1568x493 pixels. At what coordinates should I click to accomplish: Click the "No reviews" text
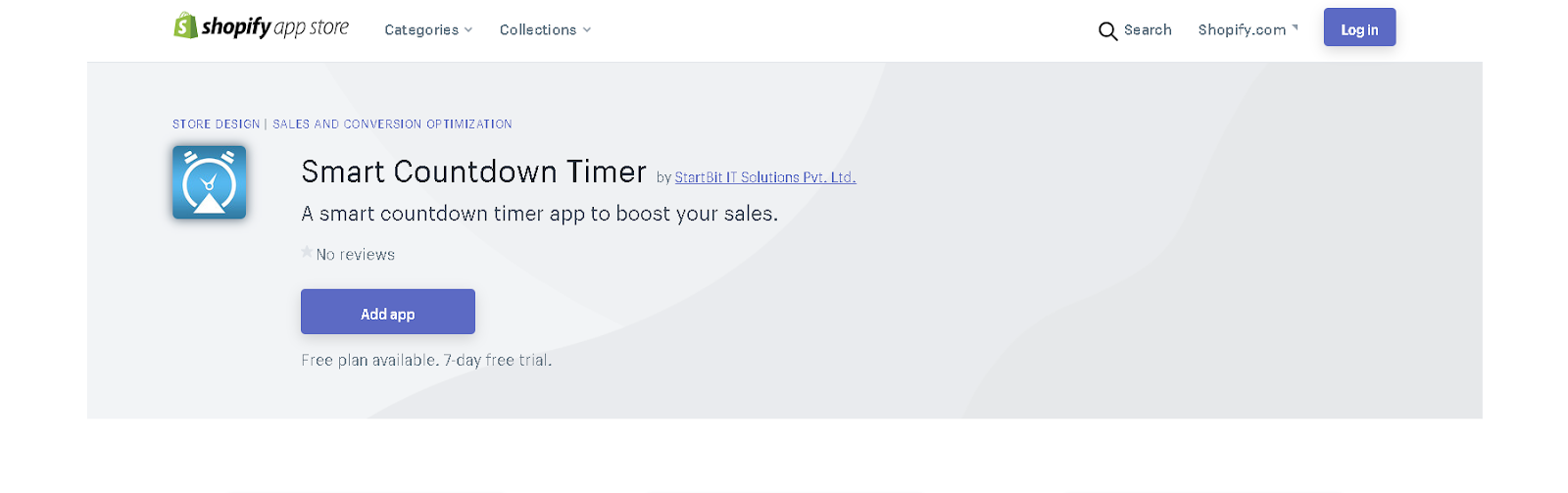(x=356, y=255)
